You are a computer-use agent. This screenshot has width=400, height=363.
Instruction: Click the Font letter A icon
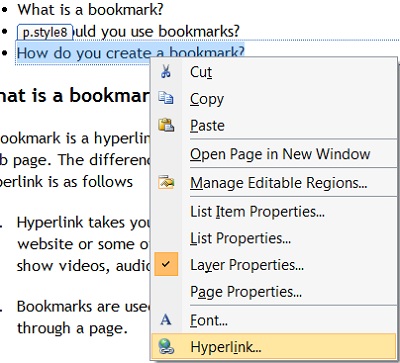coord(166,320)
